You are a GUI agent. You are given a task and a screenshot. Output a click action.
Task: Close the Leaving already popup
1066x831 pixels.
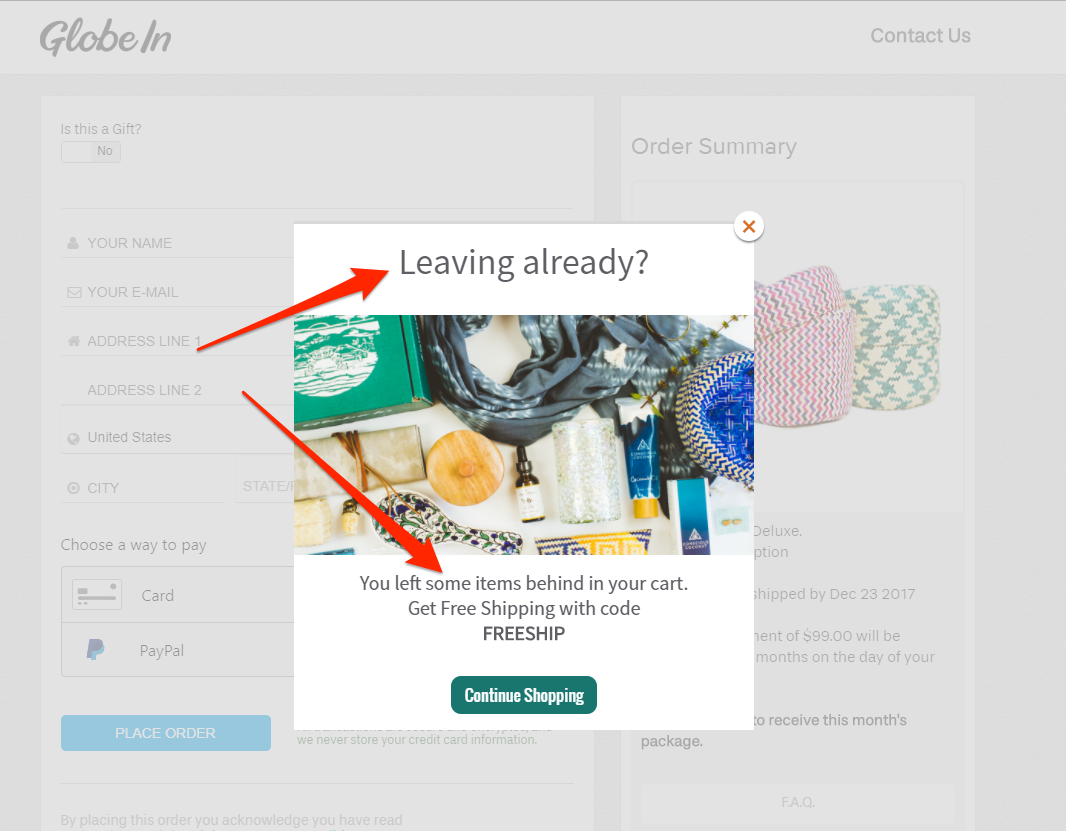point(749,226)
